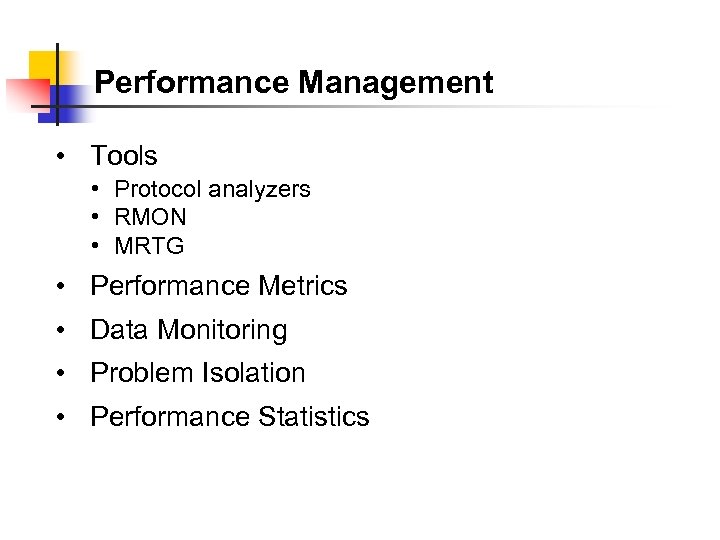This screenshot has height=540, width=720.
Task: Click the Performance Management slide title
Action: [x=294, y=82]
